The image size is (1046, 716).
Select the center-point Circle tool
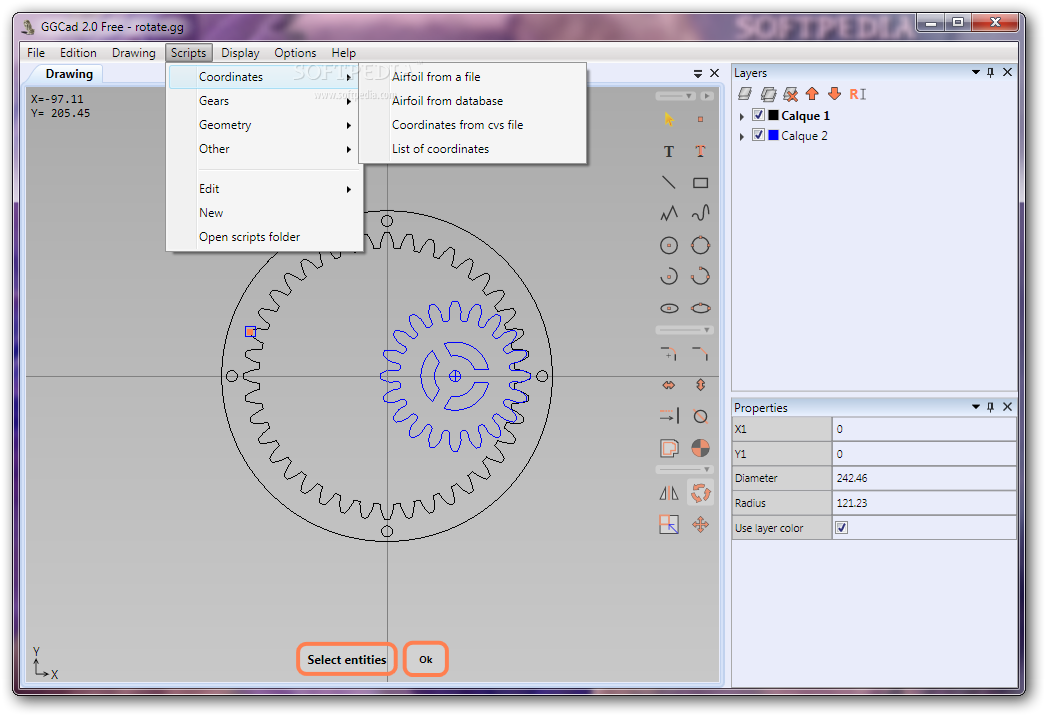pyautogui.click(x=669, y=246)
